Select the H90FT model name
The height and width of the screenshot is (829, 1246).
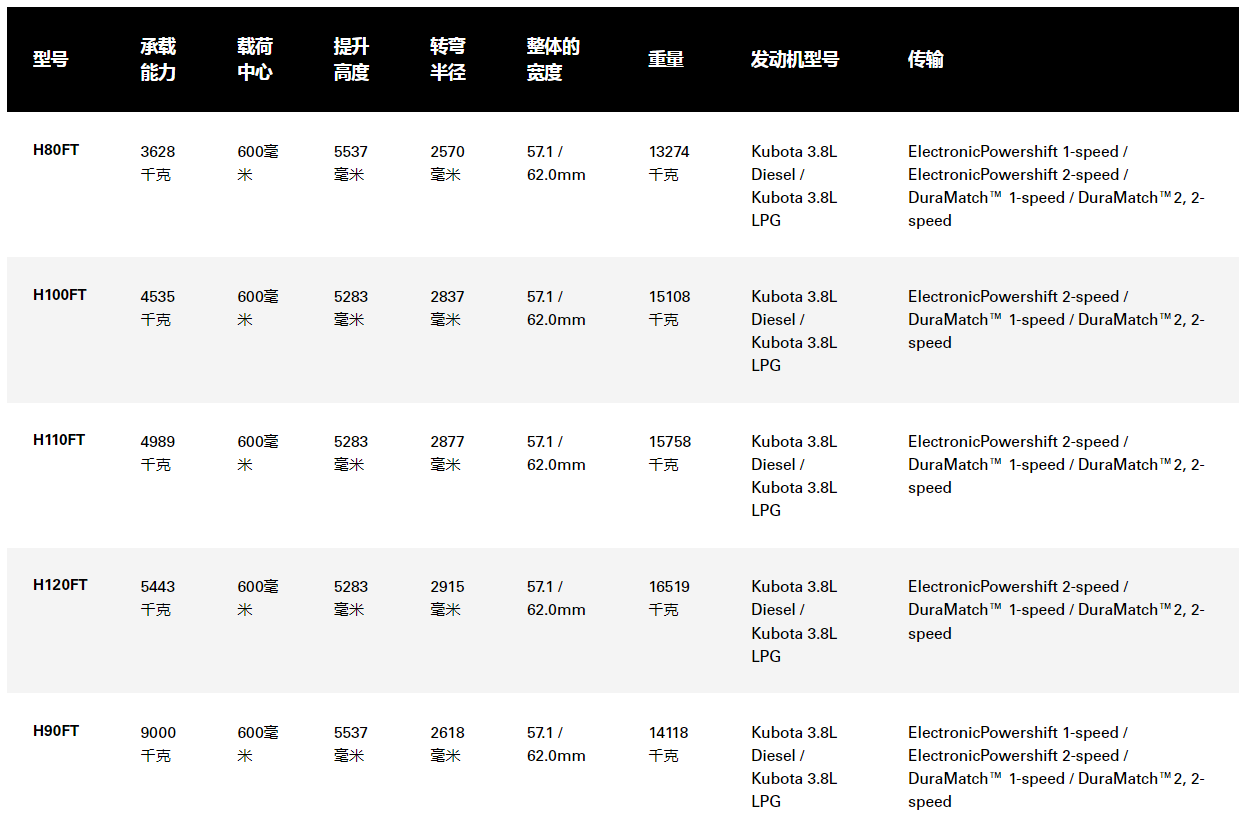(x=56, y=731)
